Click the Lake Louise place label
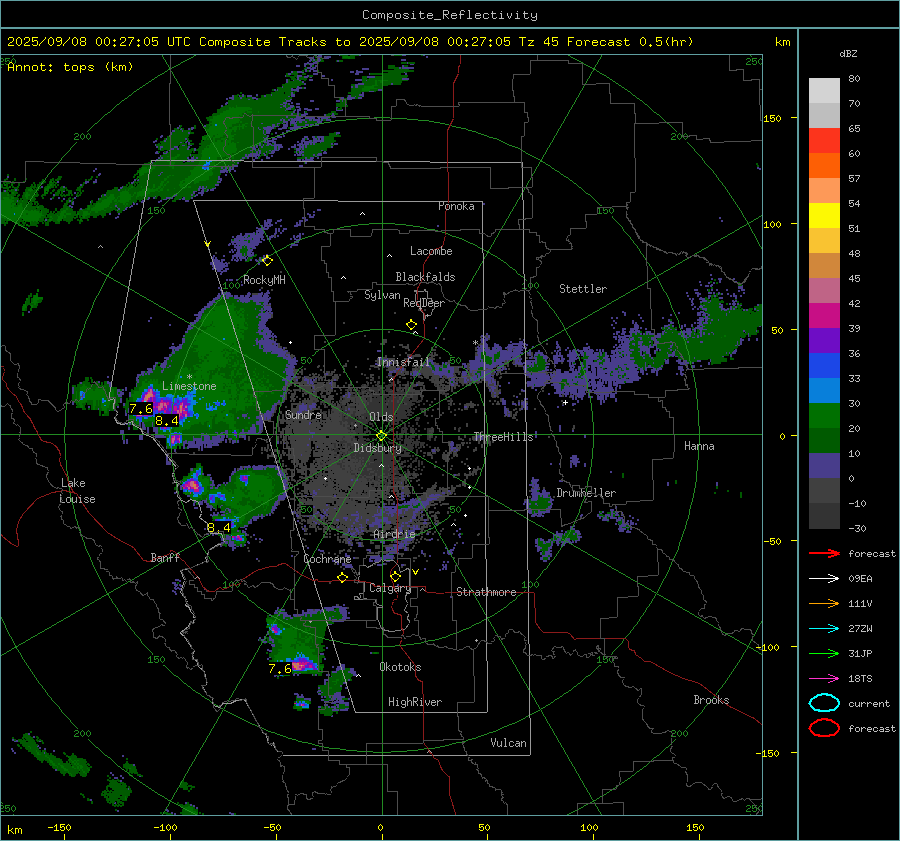 pyautogui.click(x=77, y=491)
